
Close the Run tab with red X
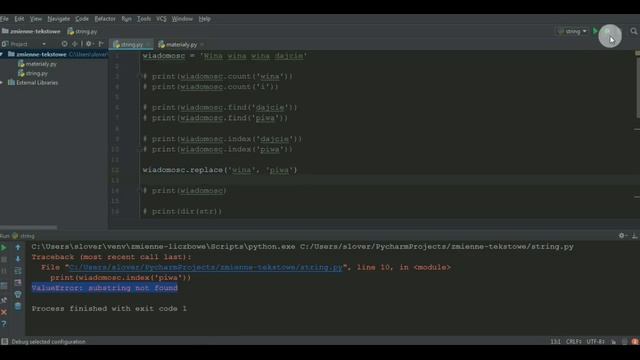pos(4,312)
